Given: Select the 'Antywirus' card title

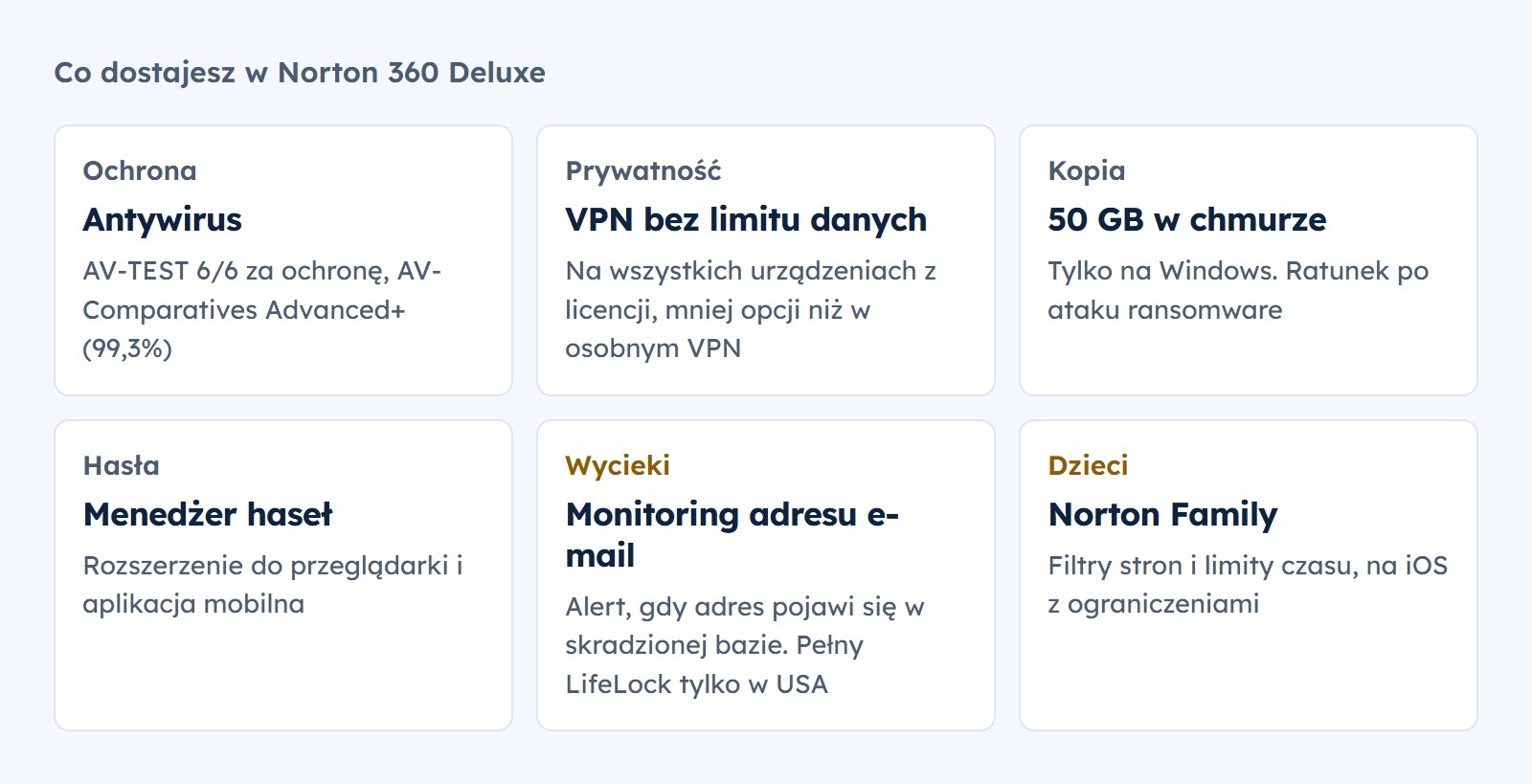Looking at the screenshot, I should 163,219.
